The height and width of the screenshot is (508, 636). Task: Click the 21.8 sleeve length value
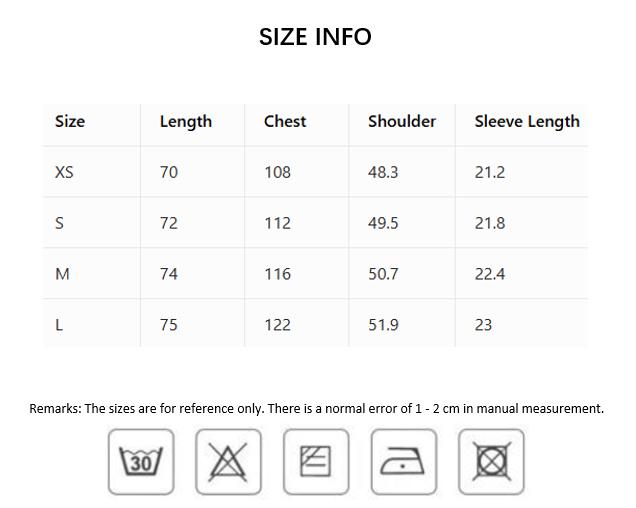pyautogui.click(x=490, y=223)
